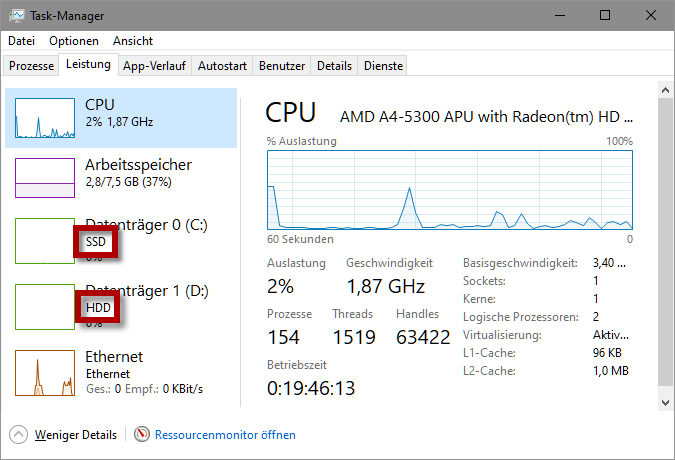
Task: Switch to the Details tab
Action: click(334, 66)
